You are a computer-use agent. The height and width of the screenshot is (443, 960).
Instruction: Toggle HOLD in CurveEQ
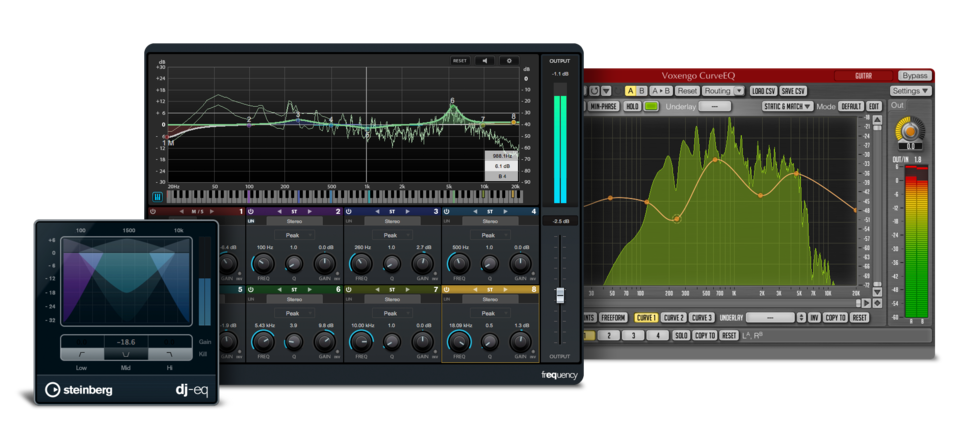[x=632, y=106]
